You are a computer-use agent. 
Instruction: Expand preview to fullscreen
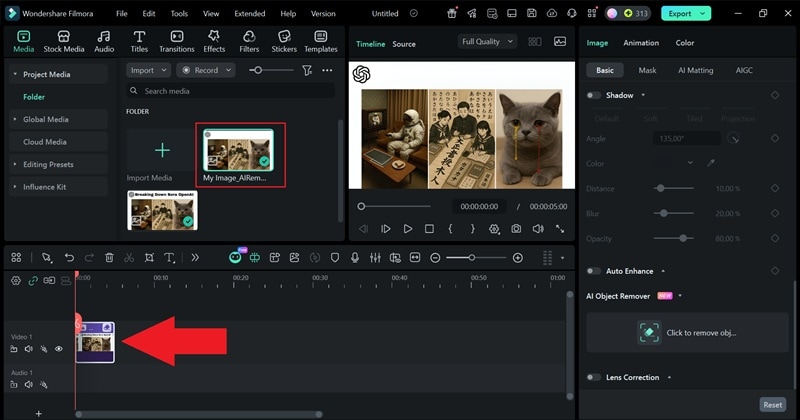tap(560, 229)
